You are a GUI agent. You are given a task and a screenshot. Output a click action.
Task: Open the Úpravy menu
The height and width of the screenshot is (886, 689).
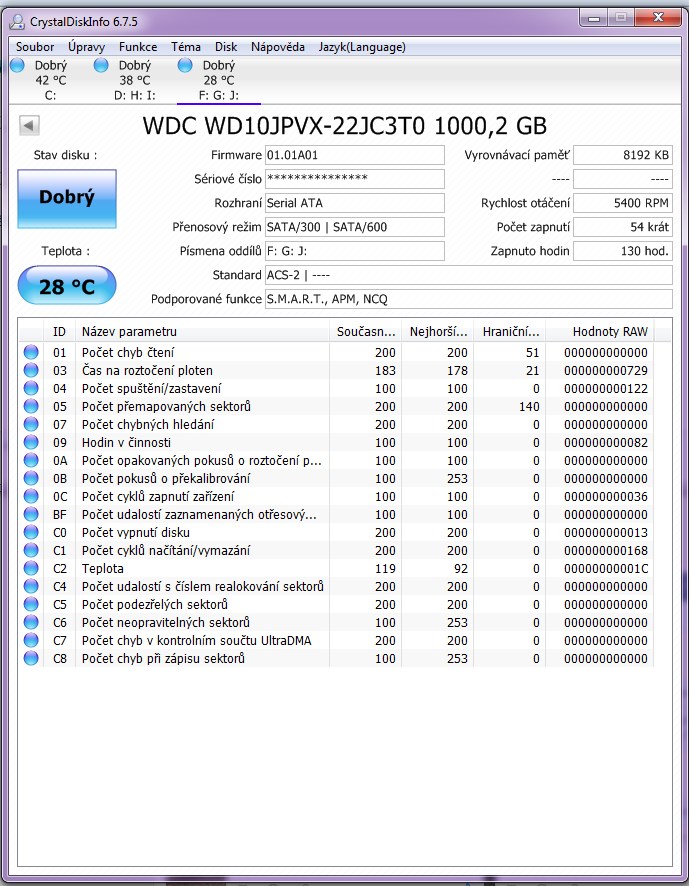(x=86, y=47)
